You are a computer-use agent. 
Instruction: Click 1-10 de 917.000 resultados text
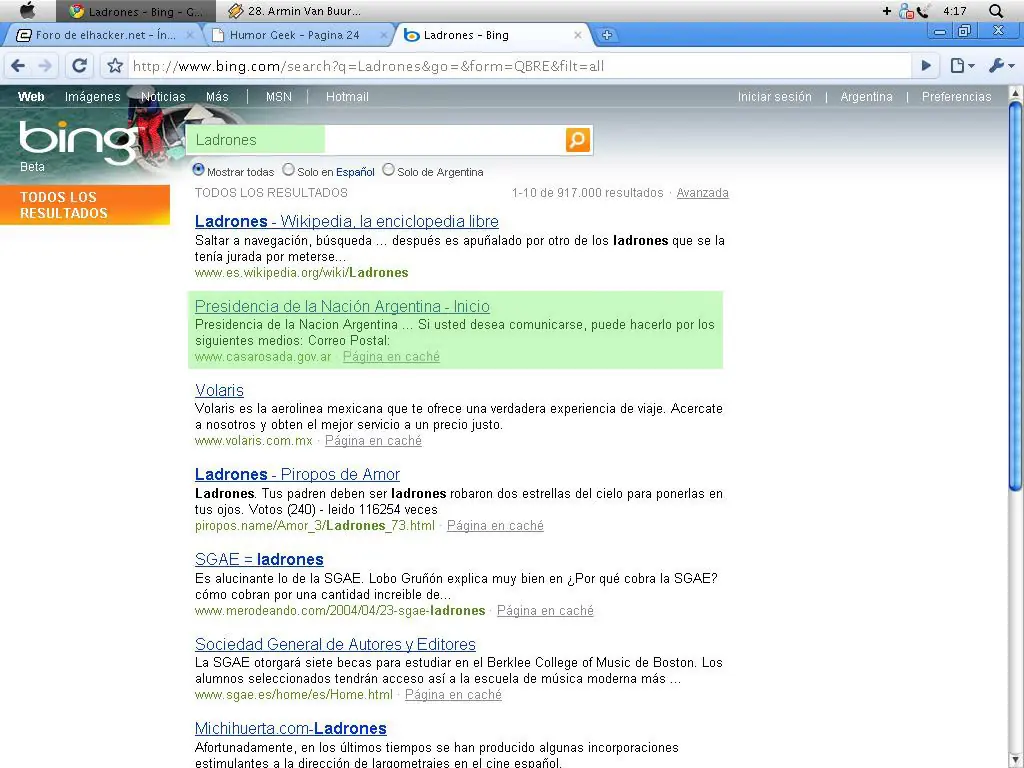click(x=587, y=193)
